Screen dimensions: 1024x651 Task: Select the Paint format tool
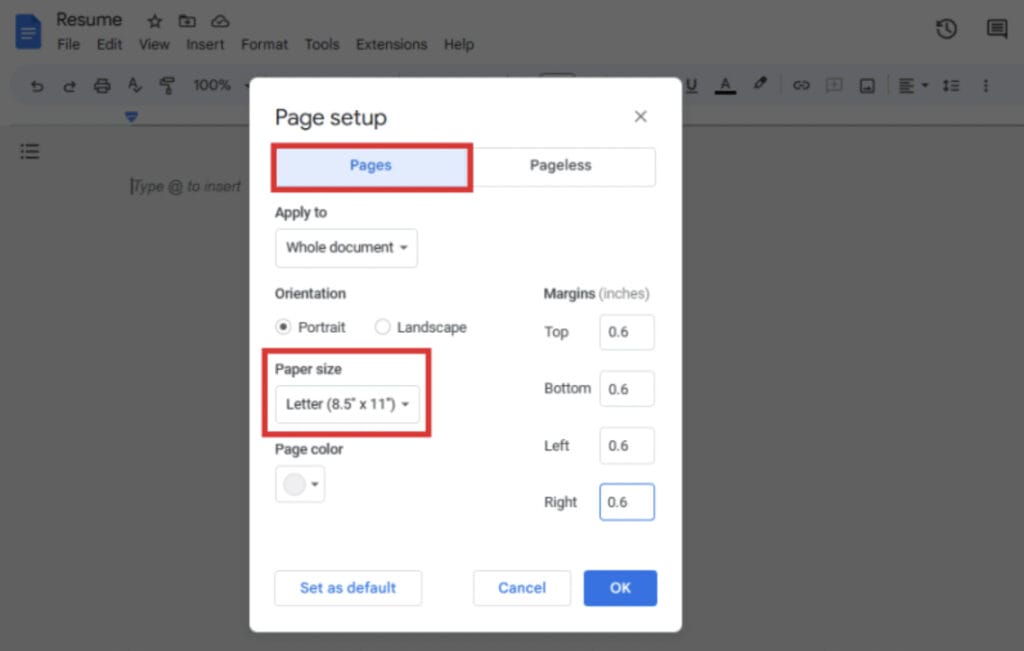coord(169,85)
